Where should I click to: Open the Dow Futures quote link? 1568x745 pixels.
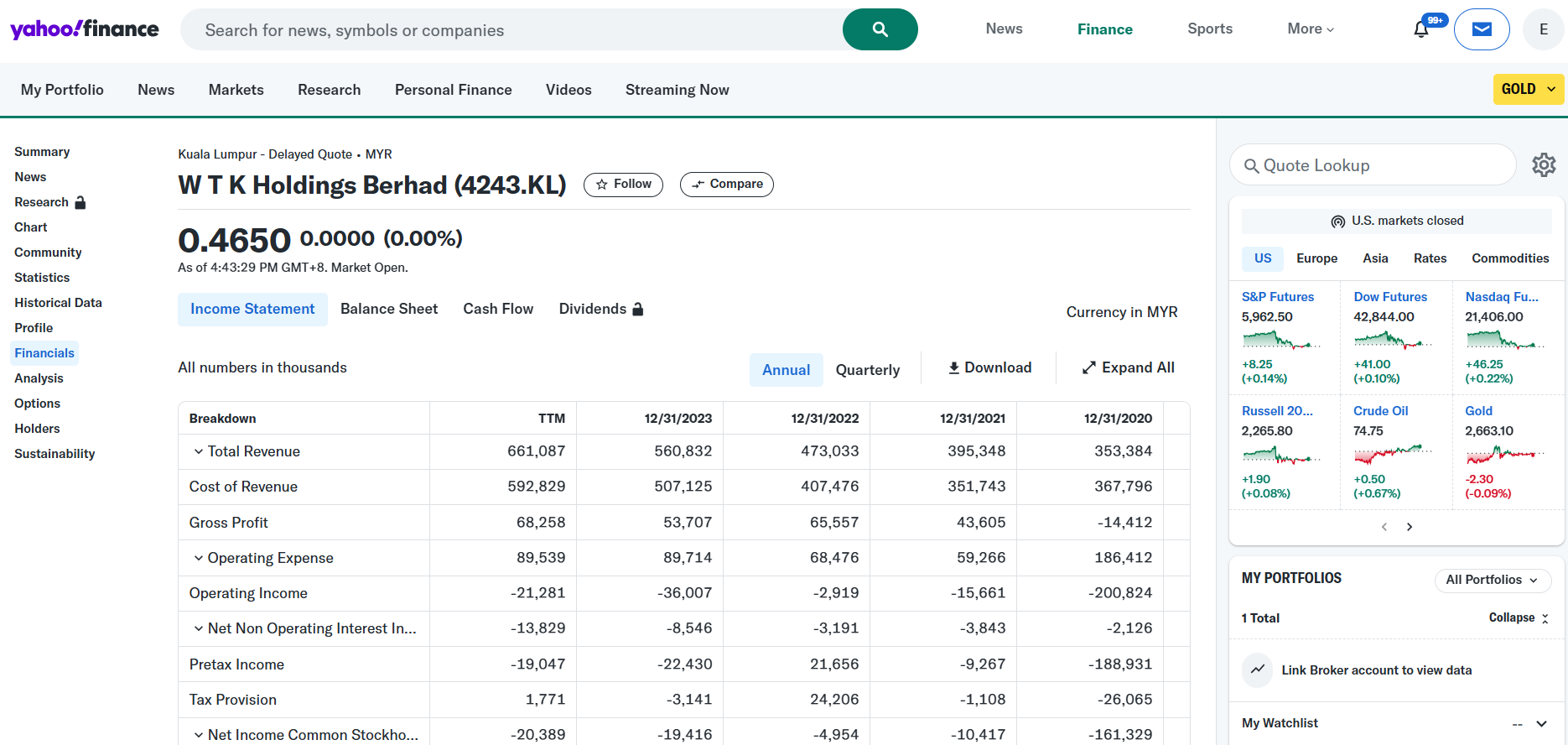[1390, 297]
